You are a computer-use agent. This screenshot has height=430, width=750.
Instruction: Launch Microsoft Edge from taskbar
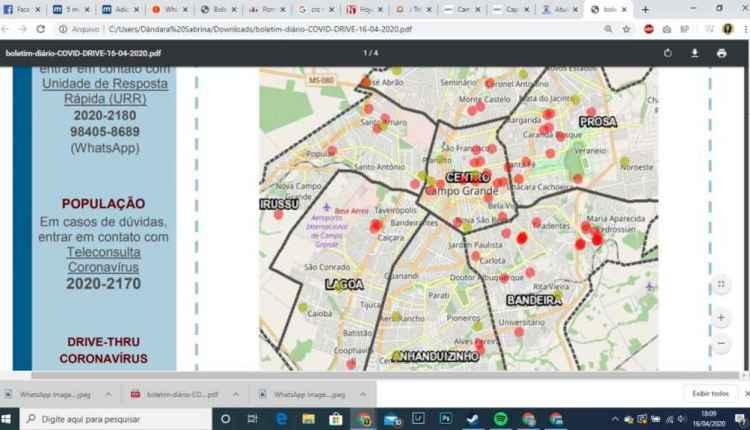click(281, 419)
